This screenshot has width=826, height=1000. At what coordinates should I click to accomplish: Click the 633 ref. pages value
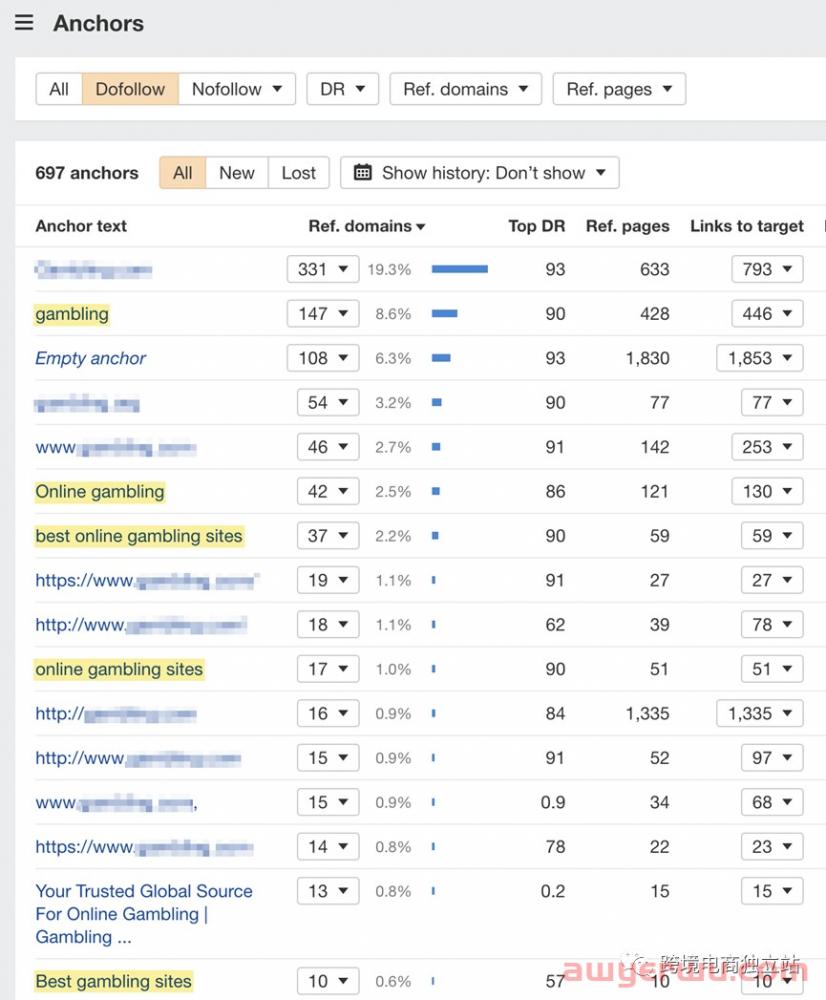(654, 269)
